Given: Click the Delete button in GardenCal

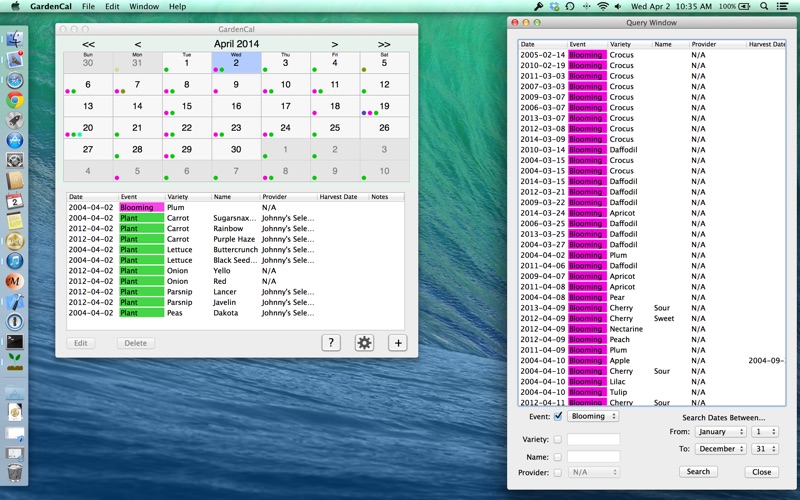Looking at the screenshot, I should pyautogui.click(x=135, y=343).
